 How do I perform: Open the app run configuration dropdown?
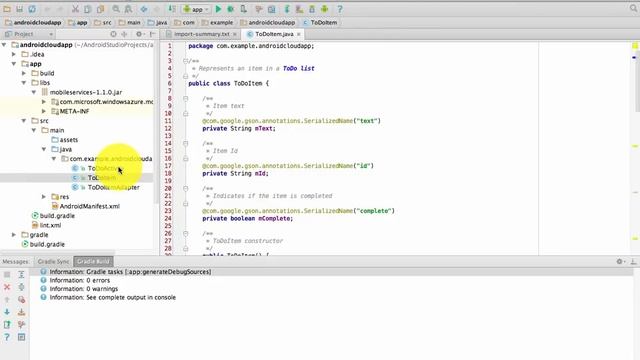197,9
